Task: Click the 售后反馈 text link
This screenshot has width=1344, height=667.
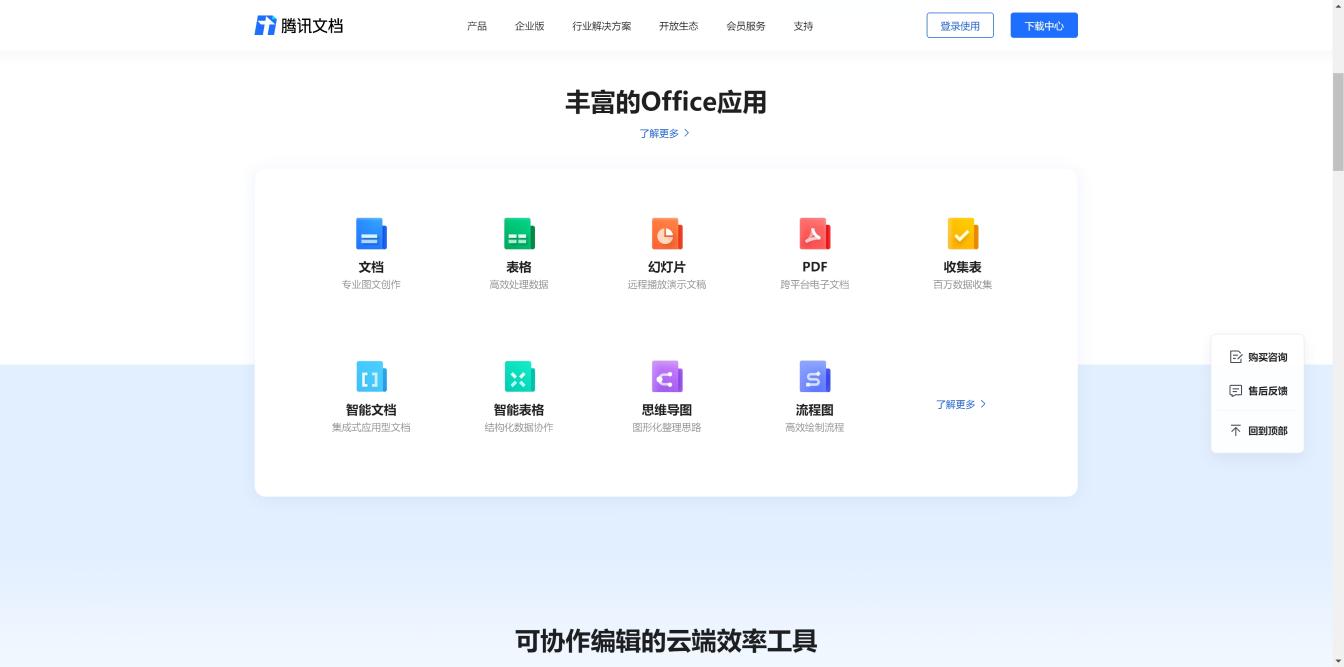Action: tap(1268, 391)
